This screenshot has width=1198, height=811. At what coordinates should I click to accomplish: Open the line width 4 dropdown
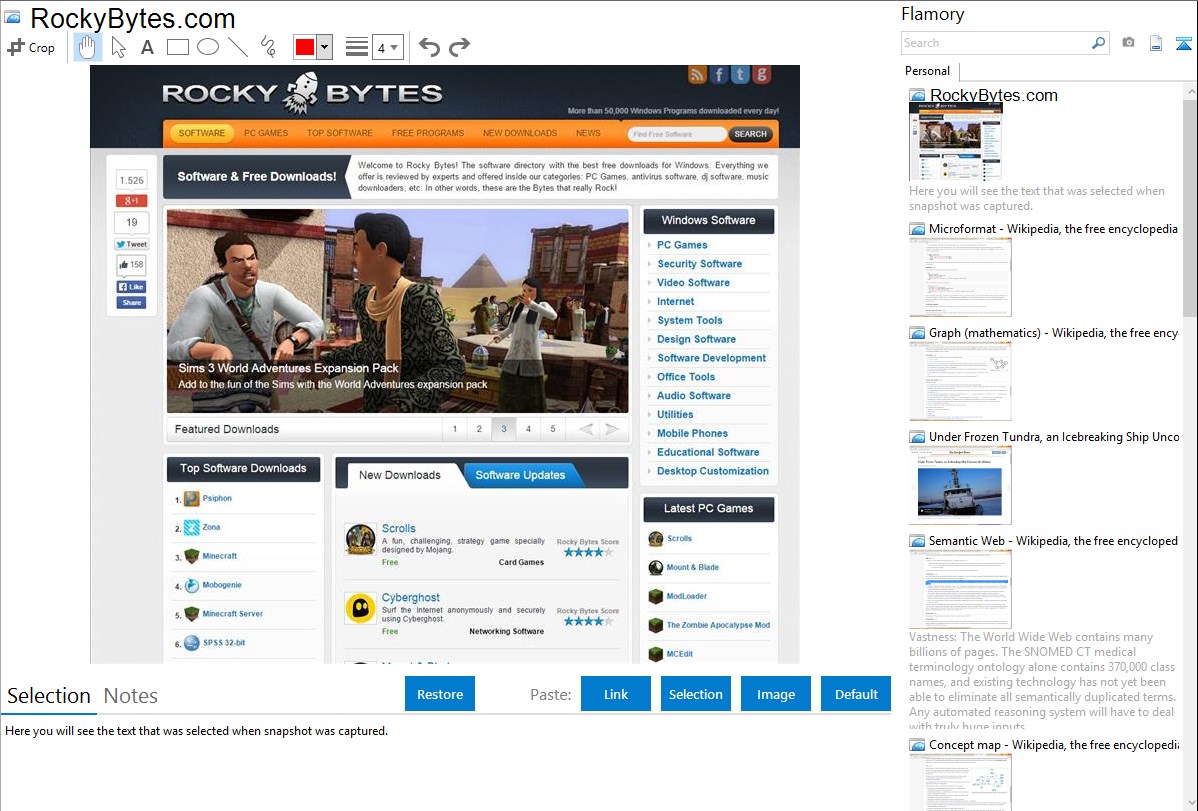[x=387, y=47]
